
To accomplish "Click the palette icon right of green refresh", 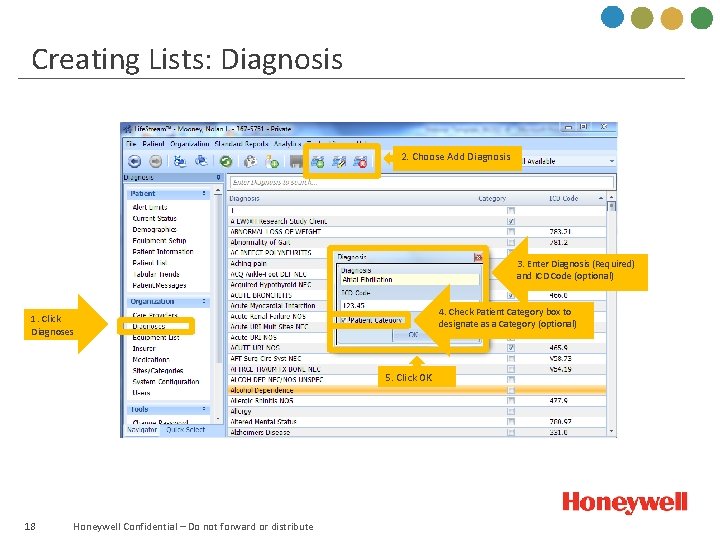I will pos(250,162).
